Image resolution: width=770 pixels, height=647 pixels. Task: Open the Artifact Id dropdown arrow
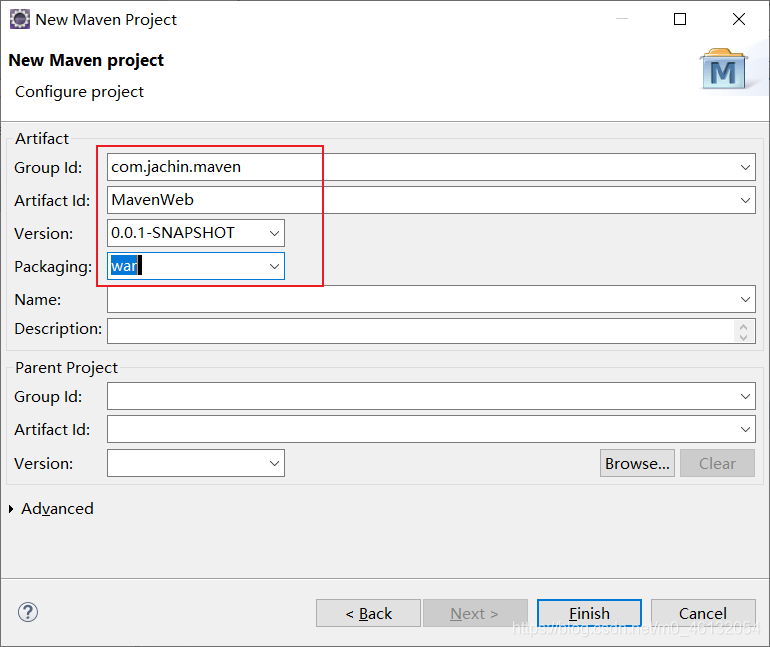pyautogui.click(x=746, y=200)
